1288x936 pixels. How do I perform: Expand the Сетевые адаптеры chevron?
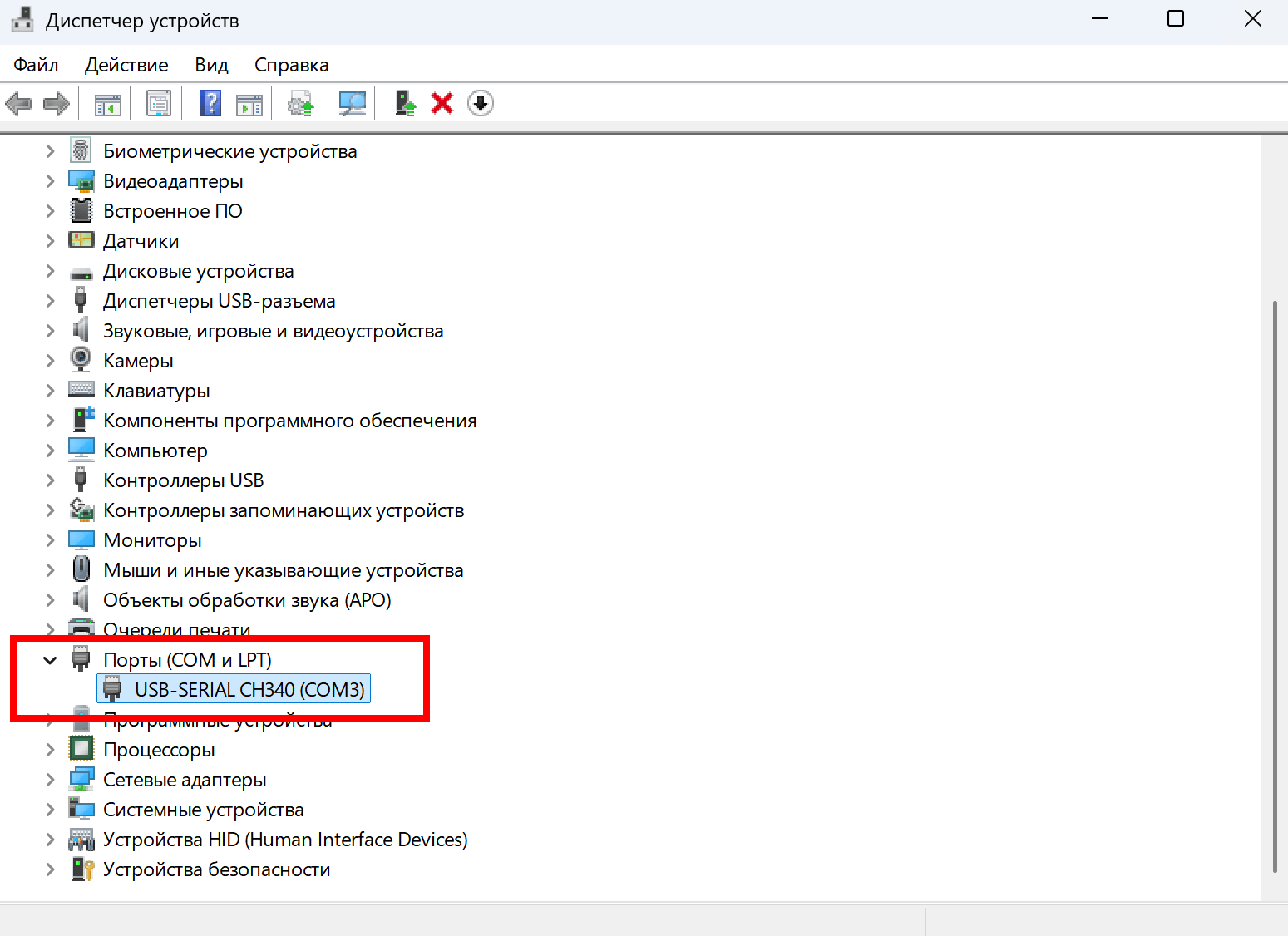click(x=50, y=780)
